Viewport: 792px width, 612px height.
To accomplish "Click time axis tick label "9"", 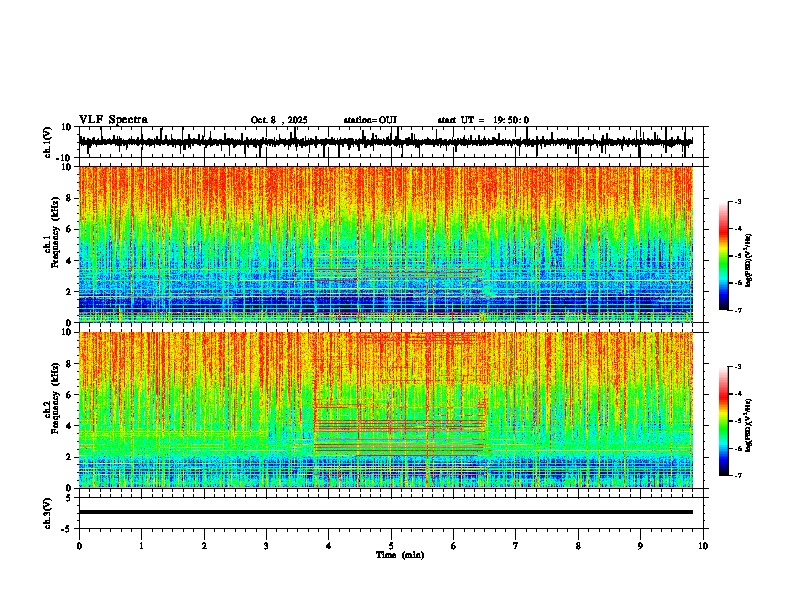I will [640, 546].
